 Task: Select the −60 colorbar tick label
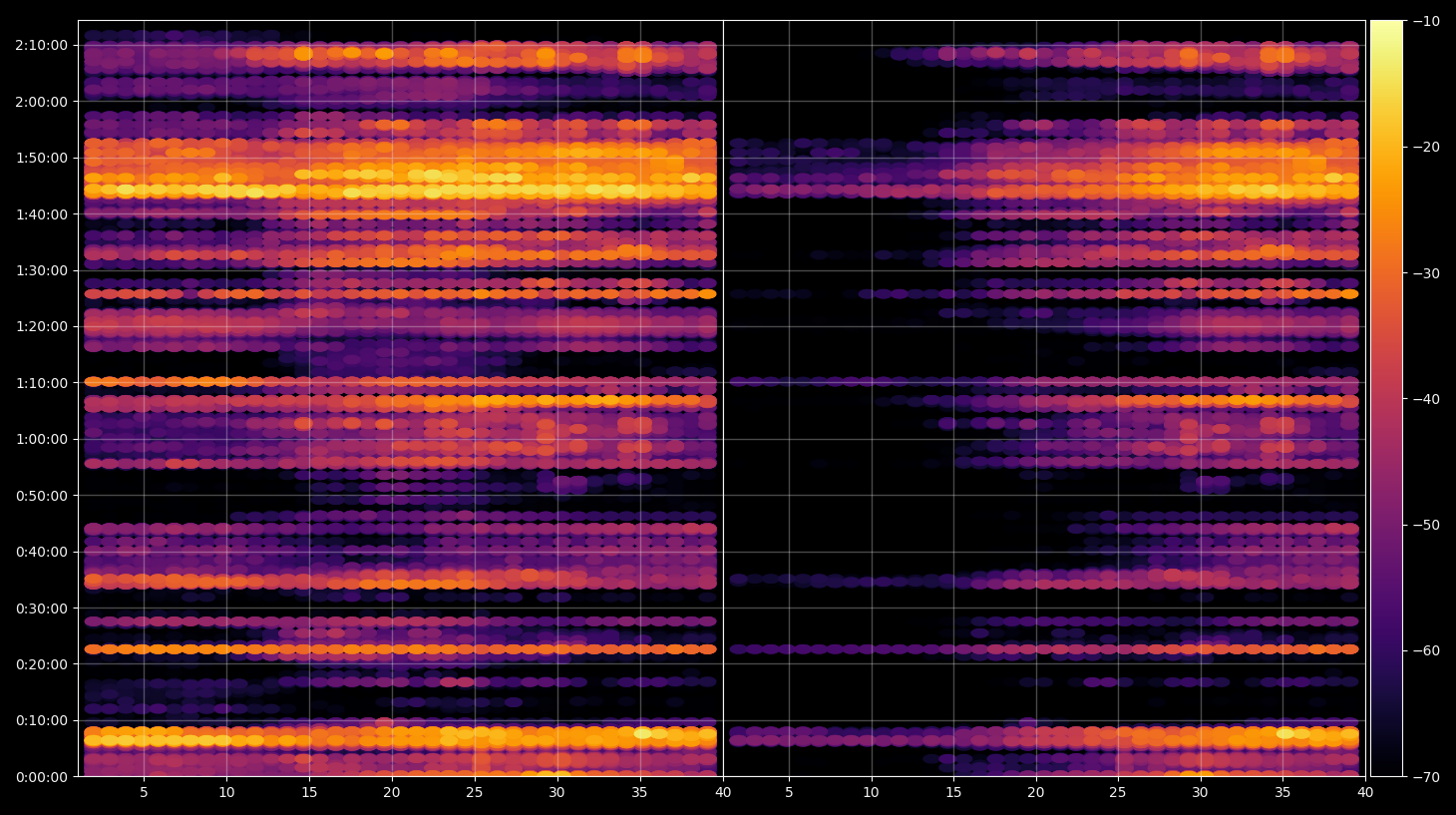1426,650
